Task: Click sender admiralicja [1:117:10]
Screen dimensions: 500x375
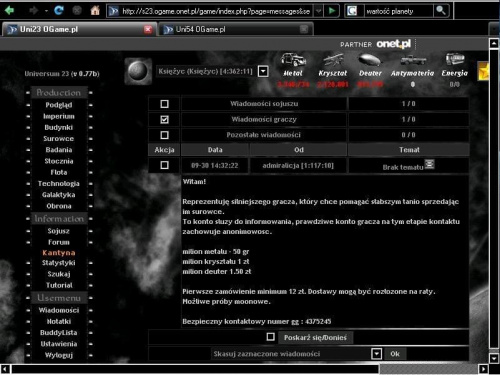Action: point(298,165)
